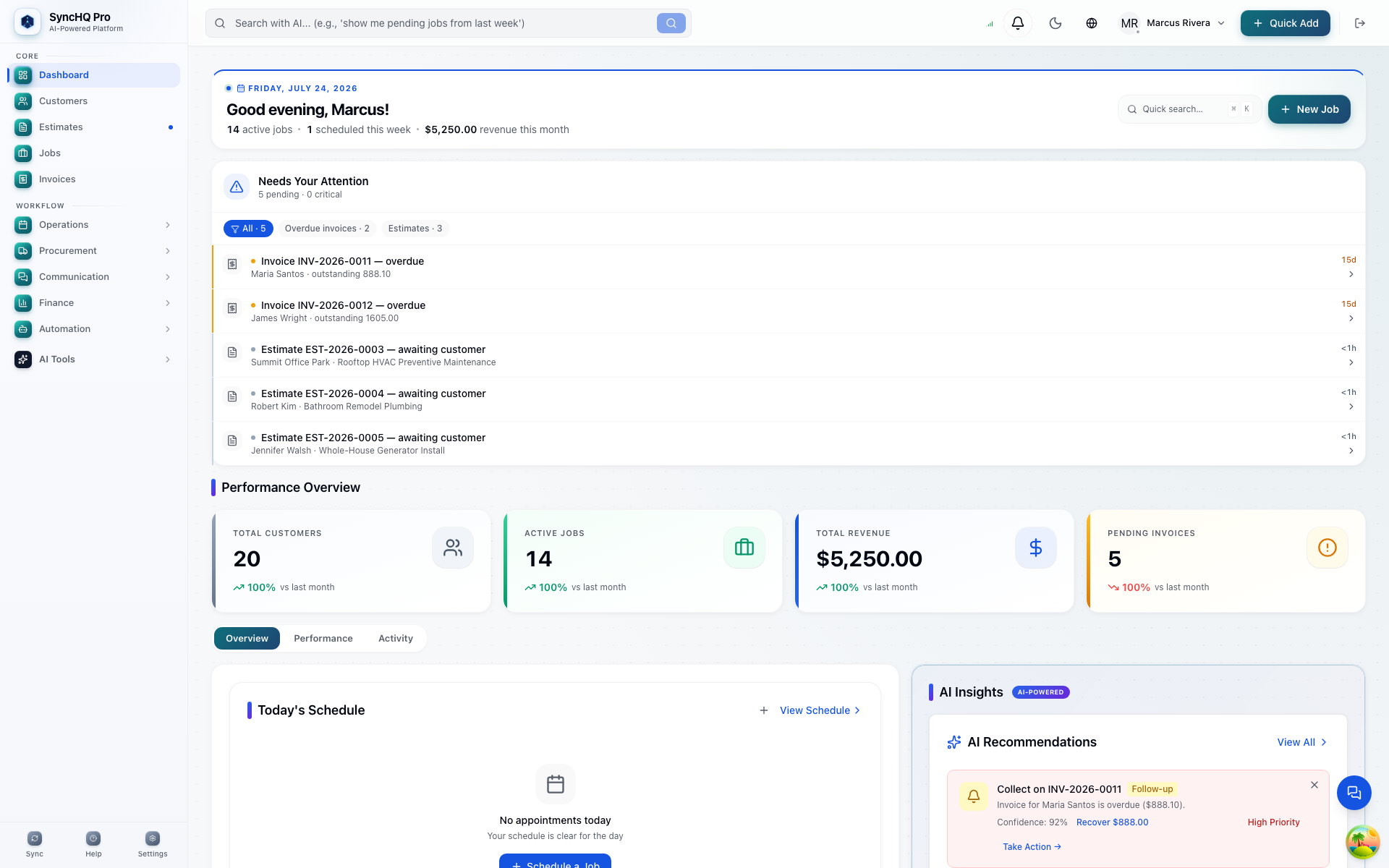Click the Pending Invoices alert icon
This screenshot has width=1389, height=868.
pos(1328,548)
